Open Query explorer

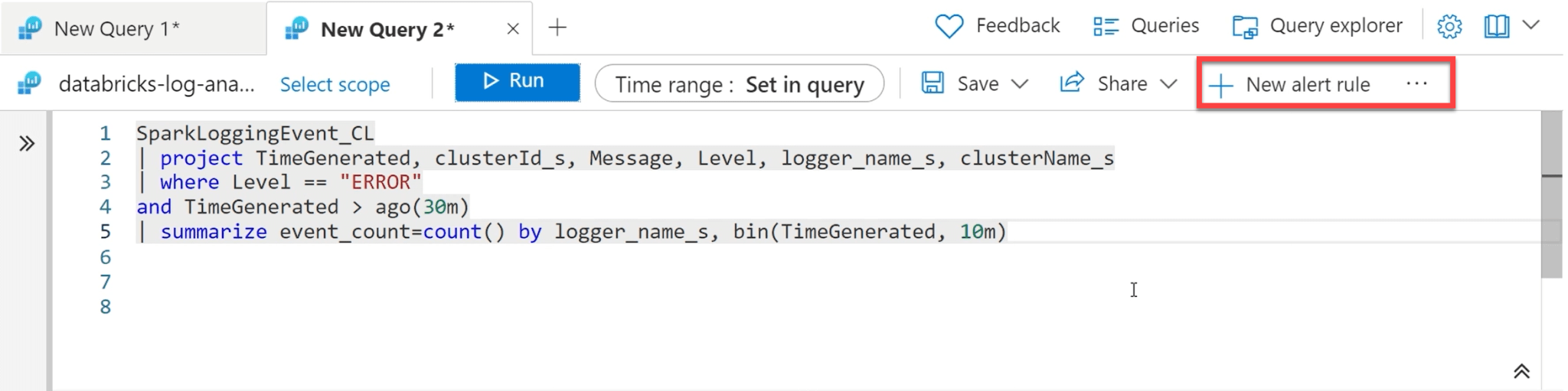click(x=1318, y=26)
